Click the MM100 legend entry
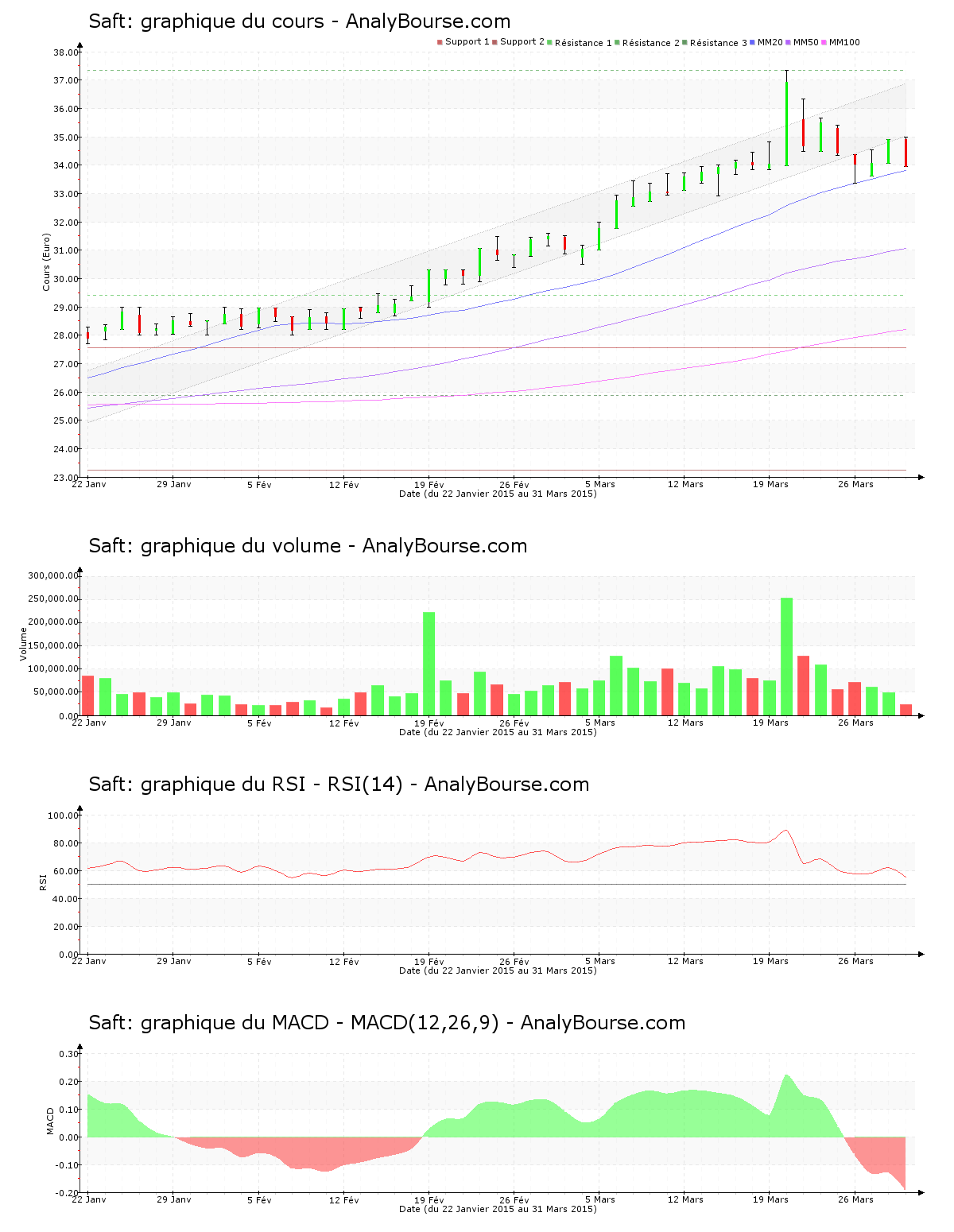The image size is (954, 1232). click(841, 42)
